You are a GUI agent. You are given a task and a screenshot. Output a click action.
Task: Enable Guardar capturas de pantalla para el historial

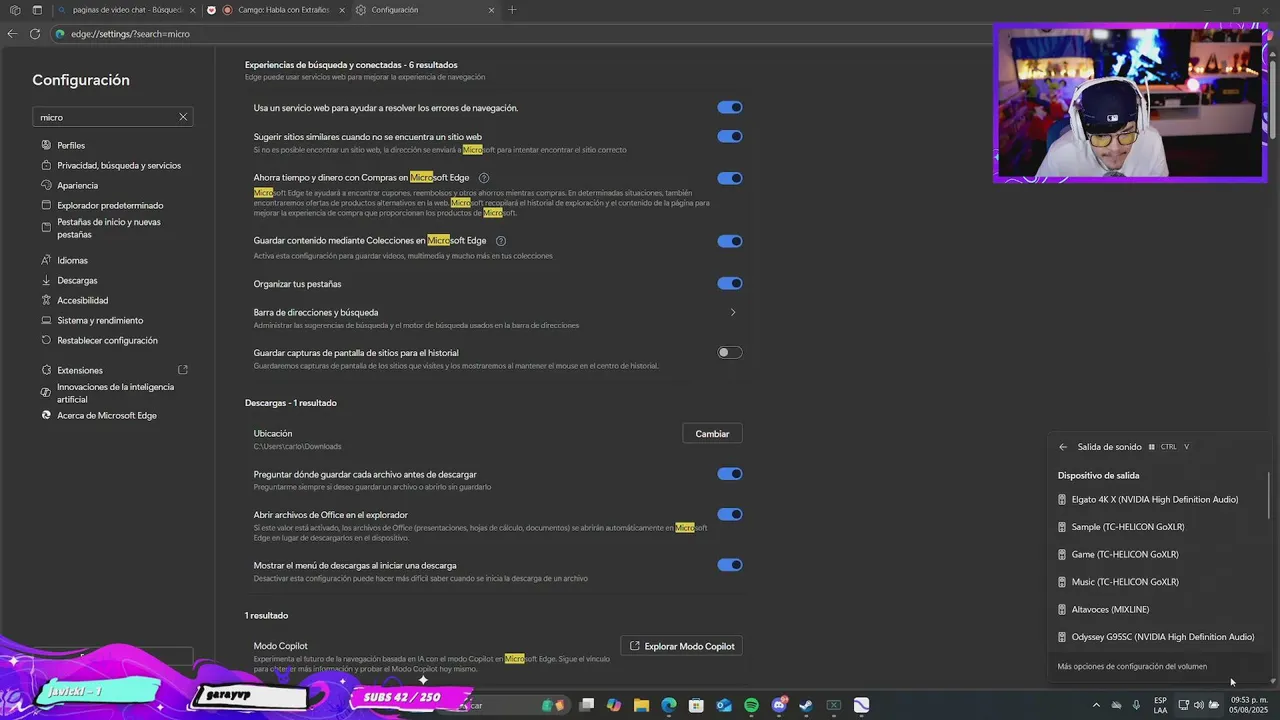[730, 352]
